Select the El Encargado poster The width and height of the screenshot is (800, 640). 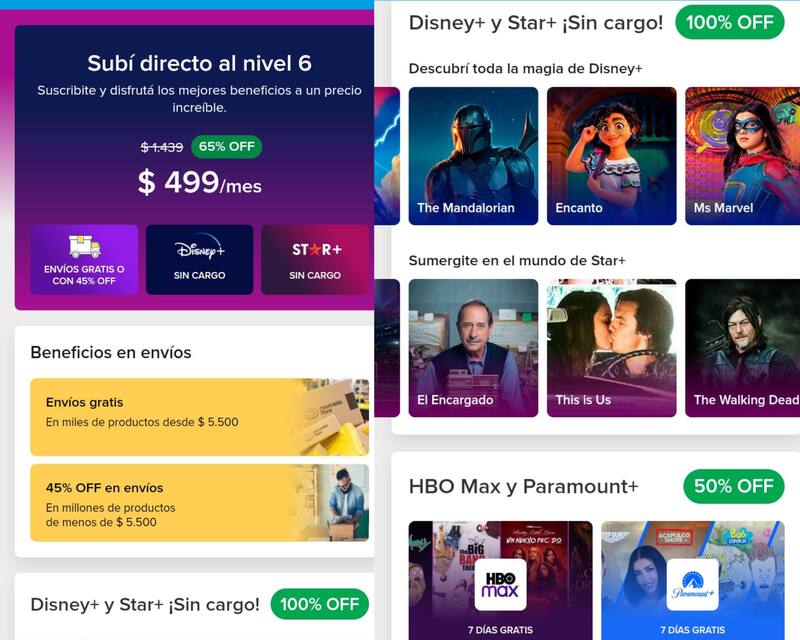(x=473, y=348)
